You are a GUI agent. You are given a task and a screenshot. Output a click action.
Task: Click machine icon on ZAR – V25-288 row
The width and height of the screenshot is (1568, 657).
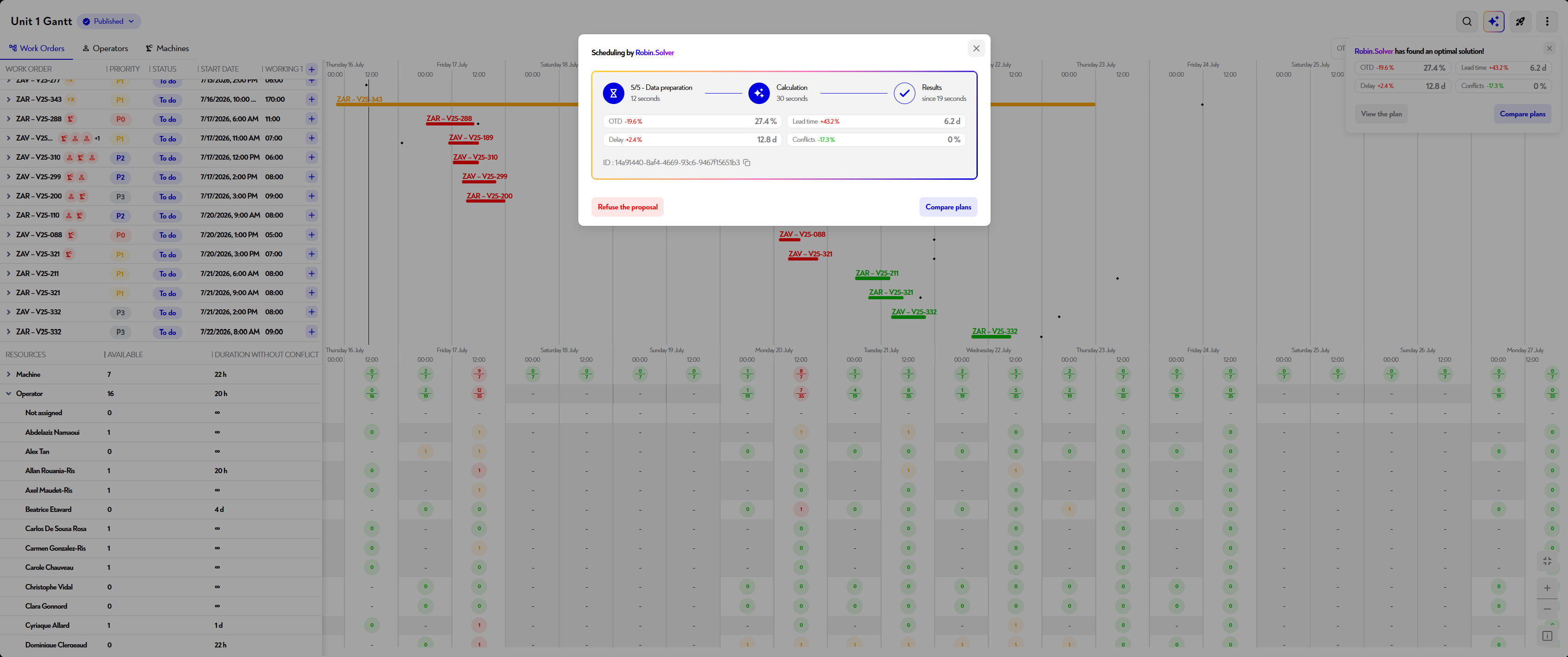pos(71,119)
